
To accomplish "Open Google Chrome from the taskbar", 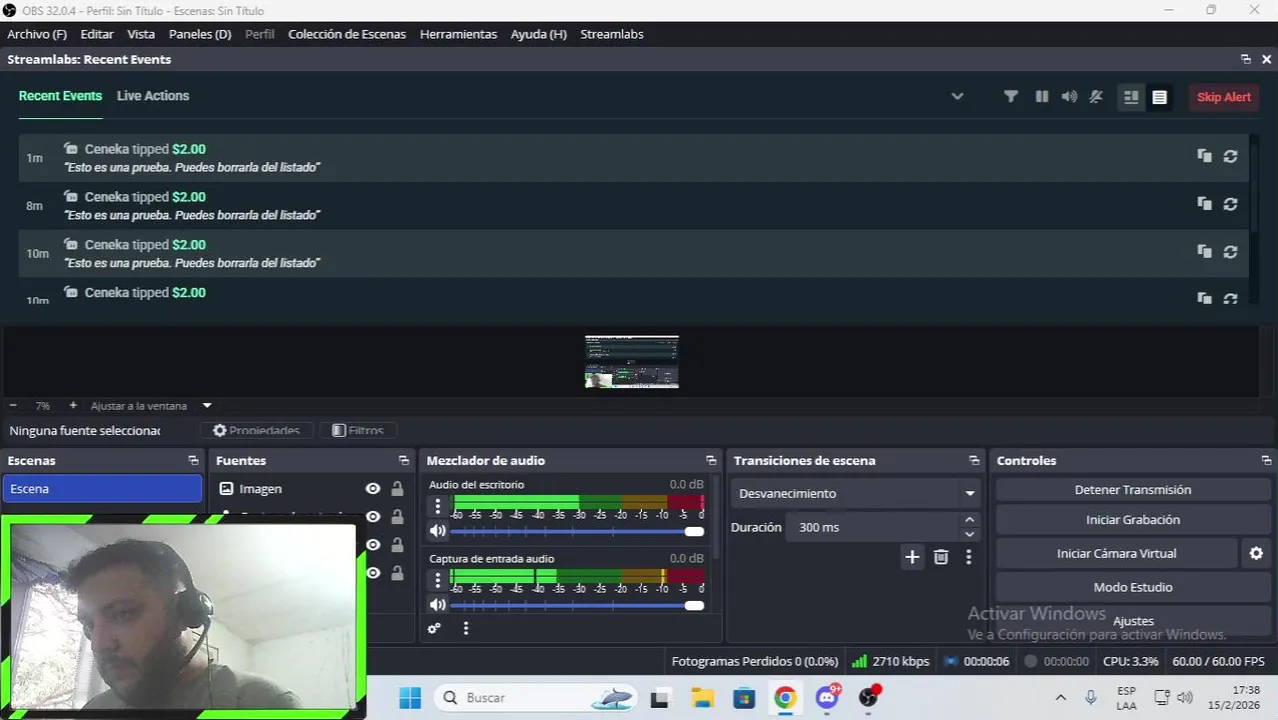I will click(x=785, y=697).
